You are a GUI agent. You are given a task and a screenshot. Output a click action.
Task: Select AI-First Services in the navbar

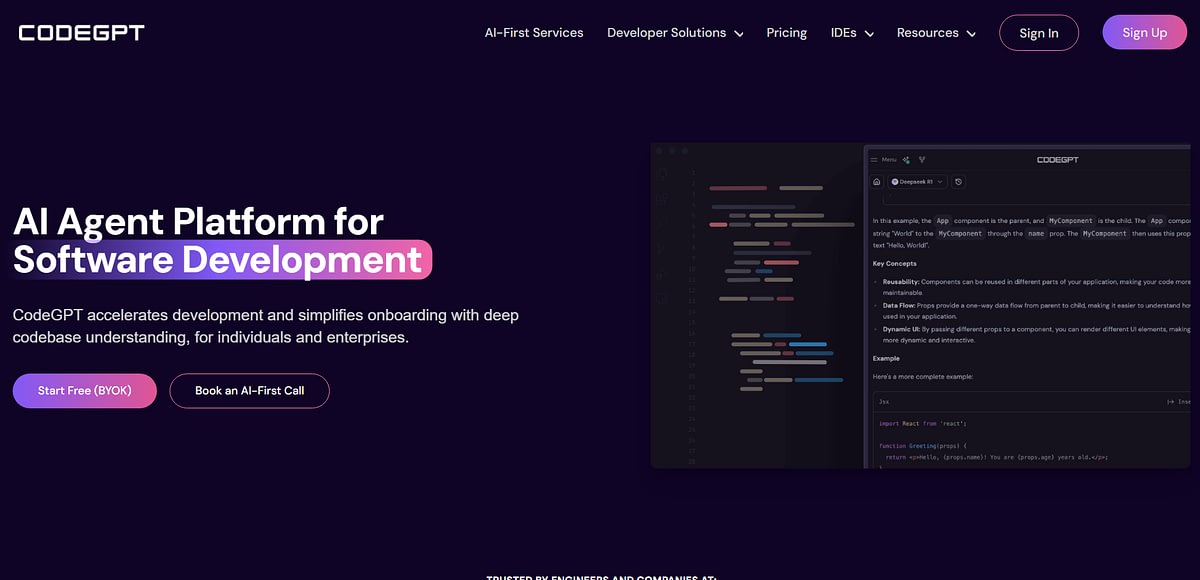(534, 32)
